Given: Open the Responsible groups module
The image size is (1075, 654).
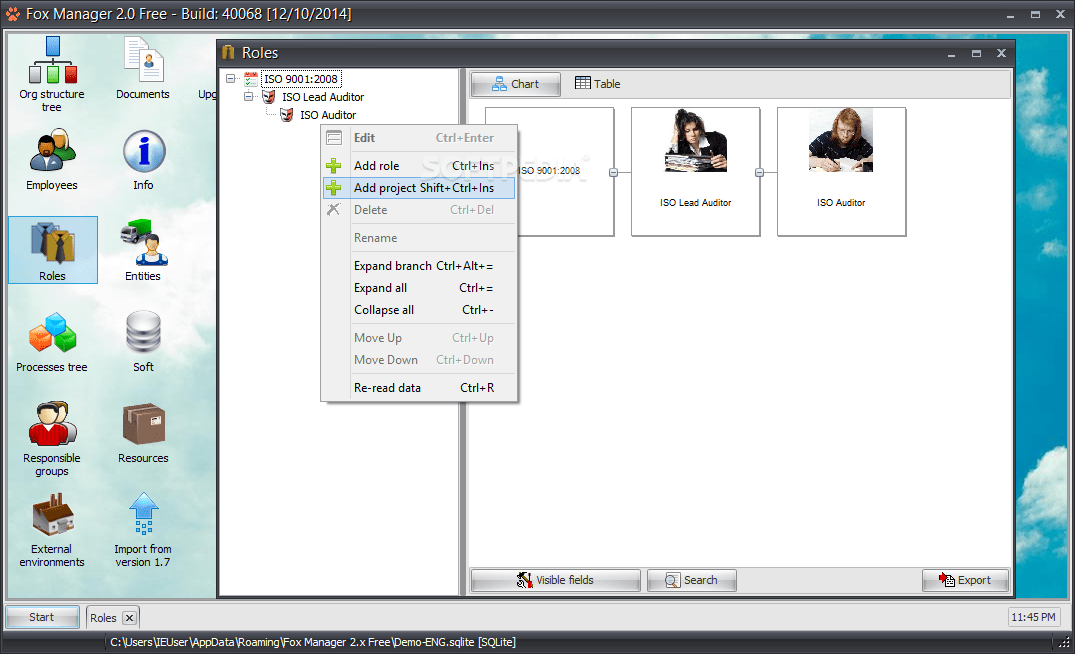Looking at the screenshot, I should [x=52, y=428].
